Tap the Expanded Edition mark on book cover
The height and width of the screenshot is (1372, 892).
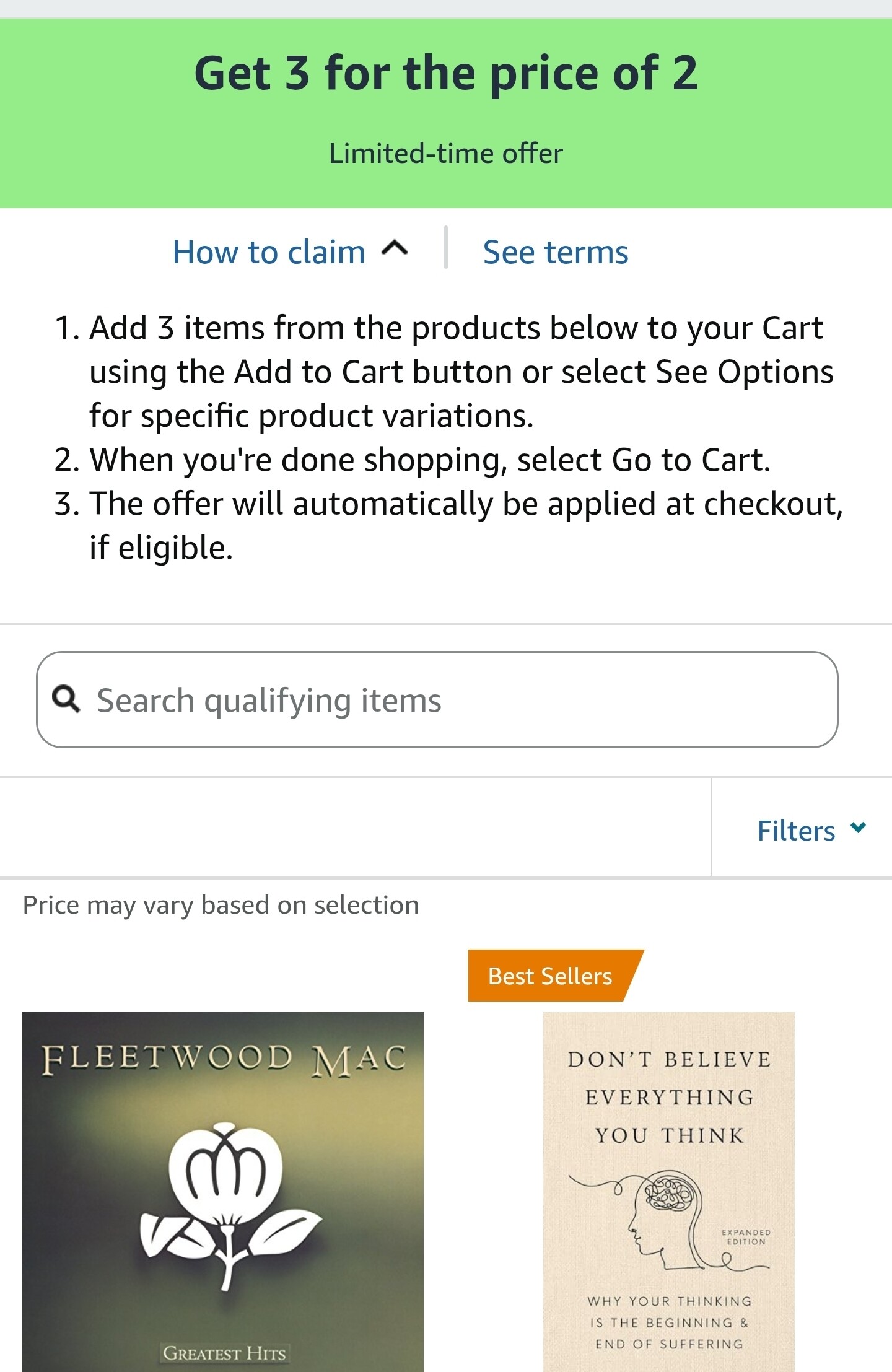pos(746,1237)
